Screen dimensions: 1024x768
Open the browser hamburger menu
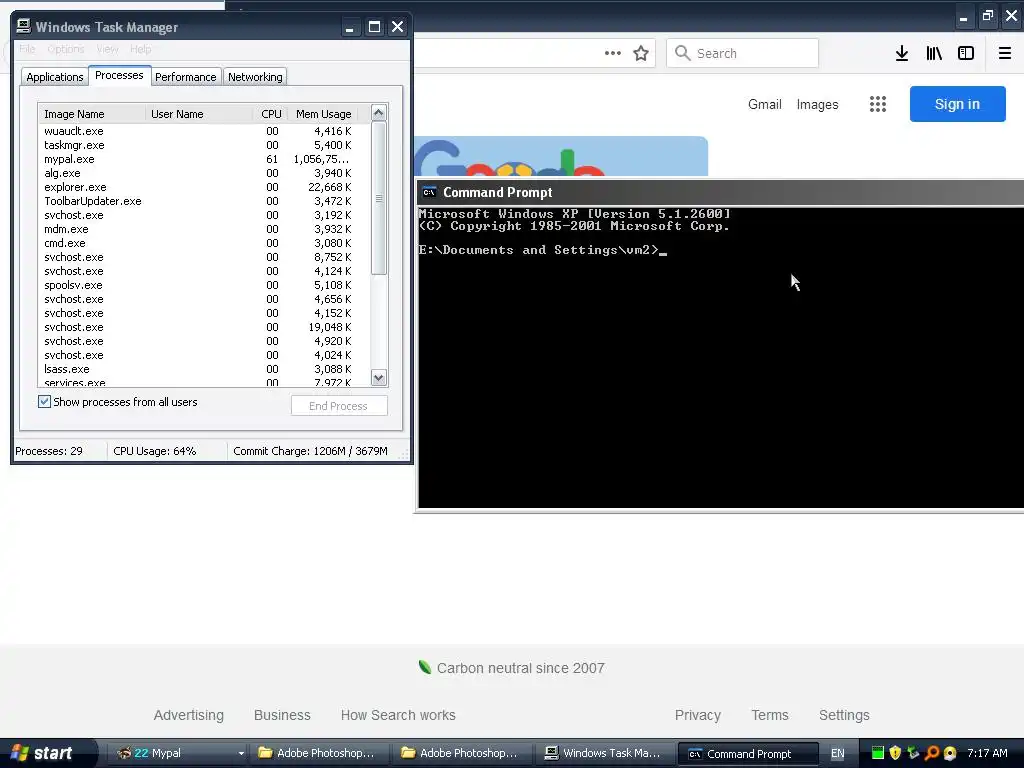pyautogui.click(x=1004, y=53)
